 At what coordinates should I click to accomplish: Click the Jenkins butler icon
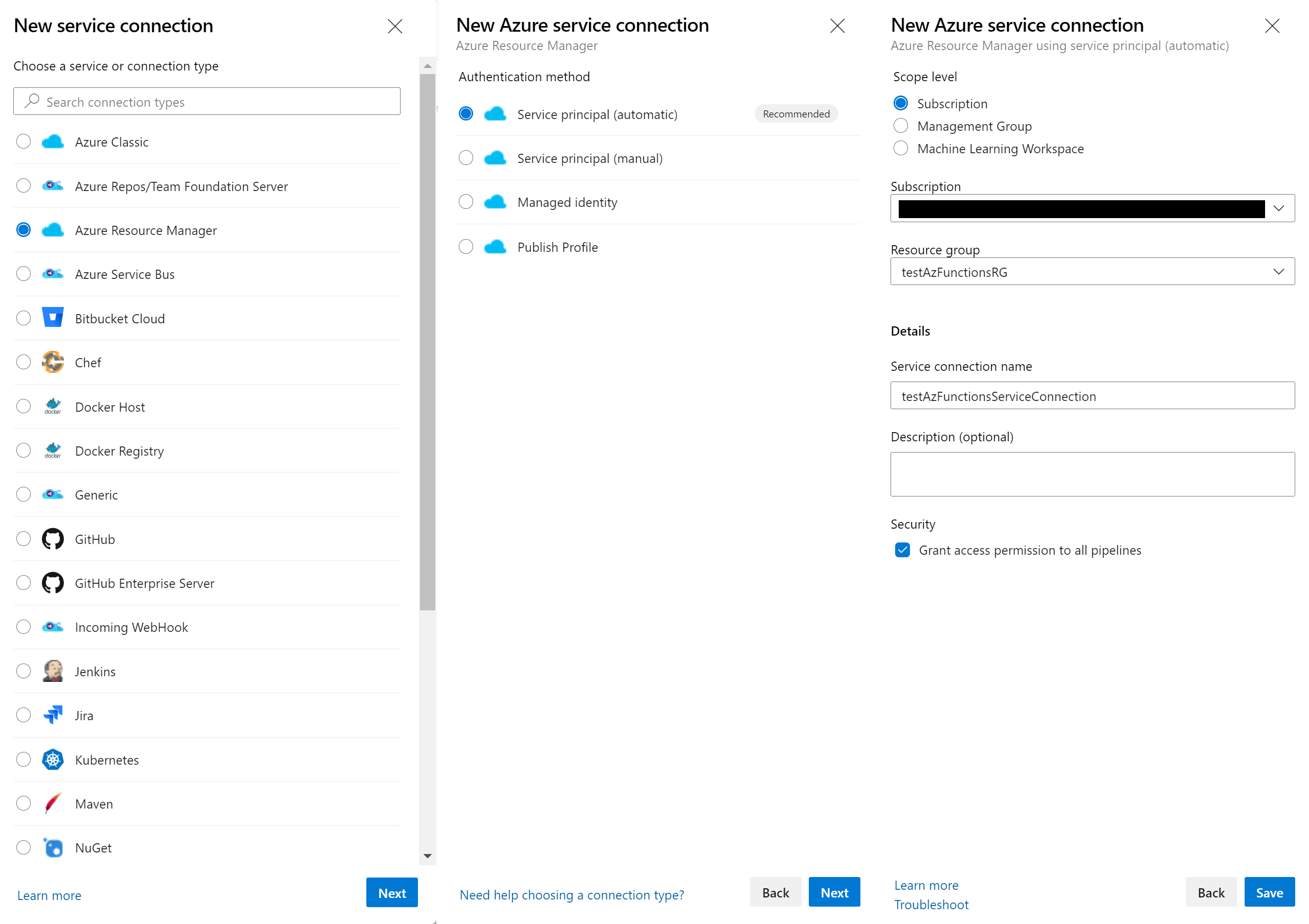pos(53,671)
